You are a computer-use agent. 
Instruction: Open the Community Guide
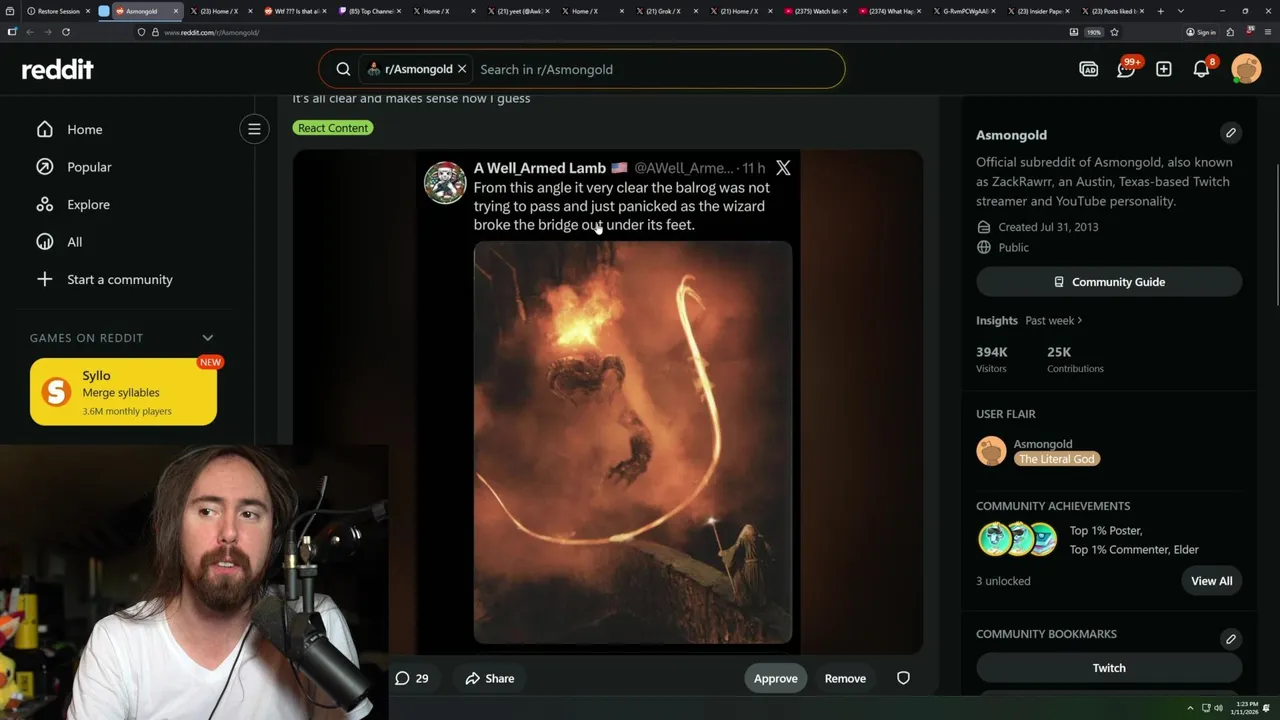[x=1109, y=282]
